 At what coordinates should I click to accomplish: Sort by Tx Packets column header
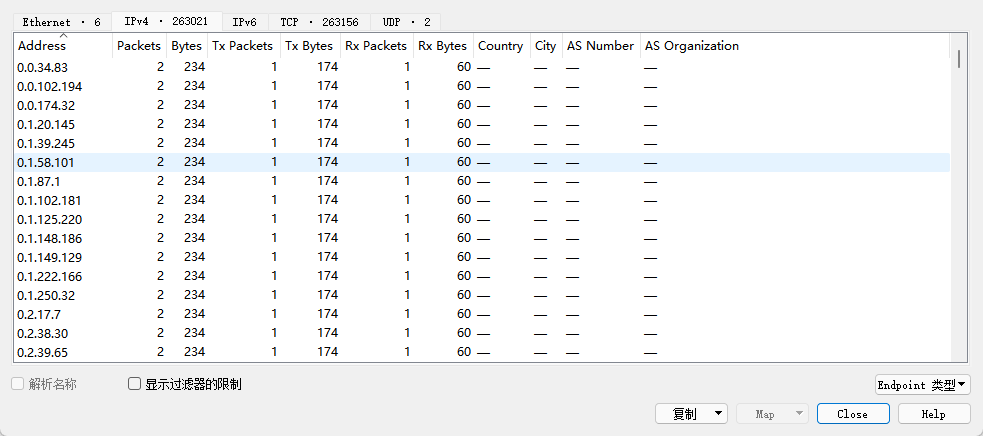click(x=243, y=46)
